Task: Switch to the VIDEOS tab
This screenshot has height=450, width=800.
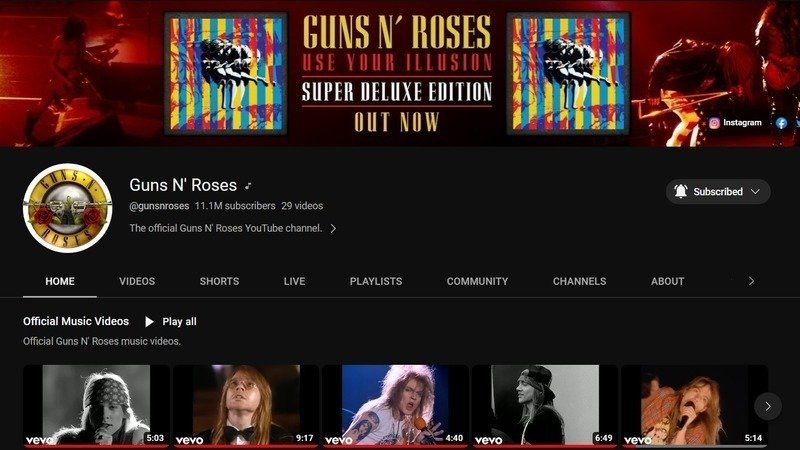Action: 137,281
